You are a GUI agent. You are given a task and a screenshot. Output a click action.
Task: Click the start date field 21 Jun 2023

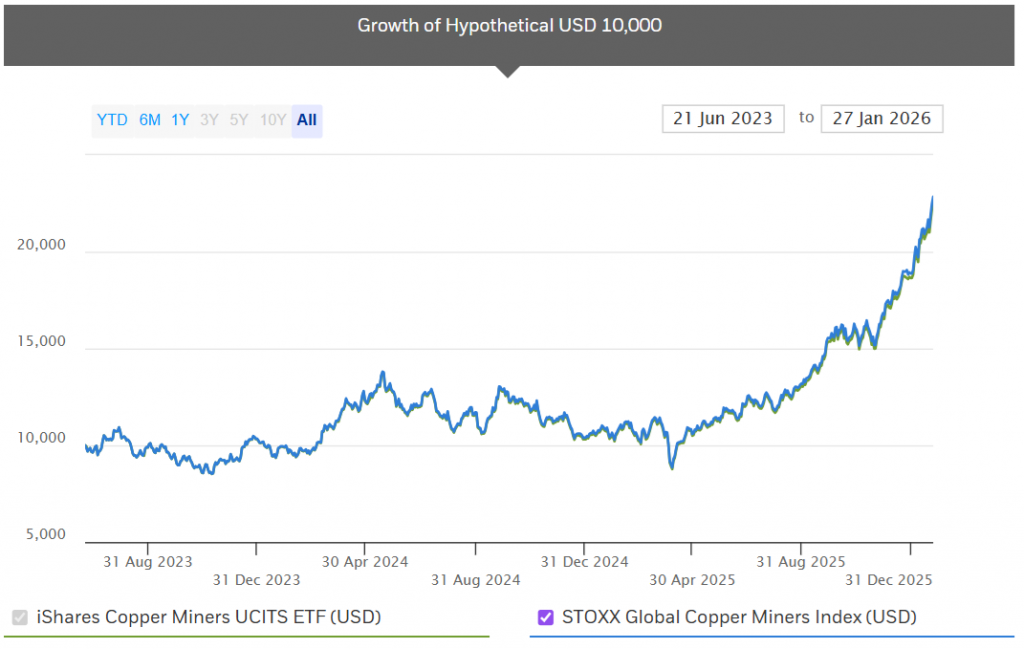(723, 118)
